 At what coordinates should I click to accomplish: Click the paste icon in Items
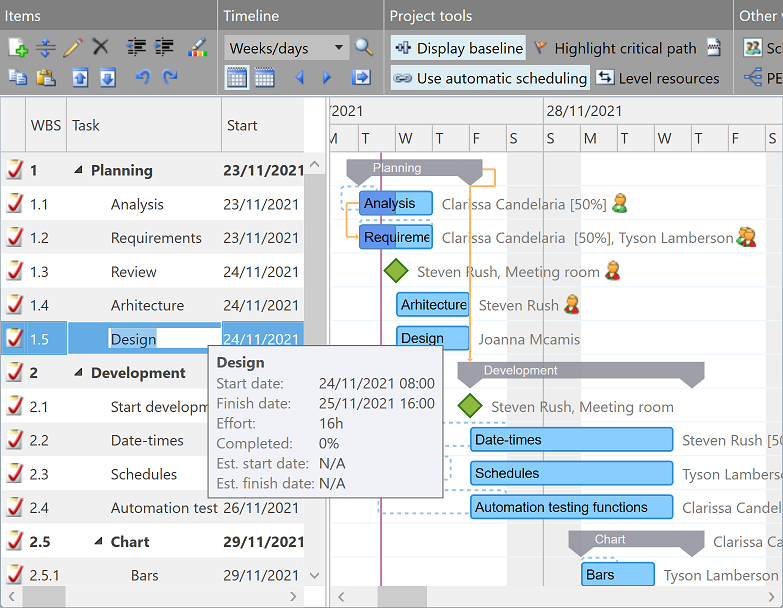coord(46,77)
